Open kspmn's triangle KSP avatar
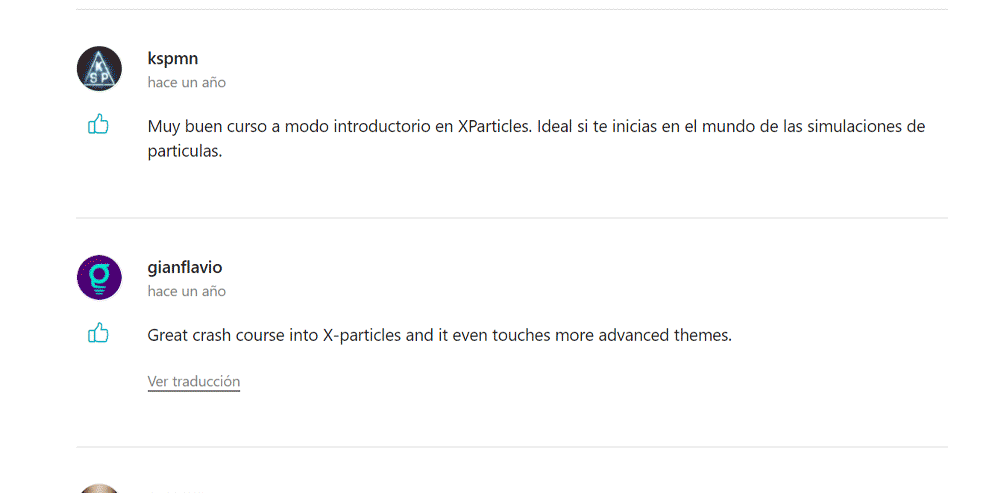Image resolution: width=1000 pixels, height=493 pixels. click(x=99, y=68)
